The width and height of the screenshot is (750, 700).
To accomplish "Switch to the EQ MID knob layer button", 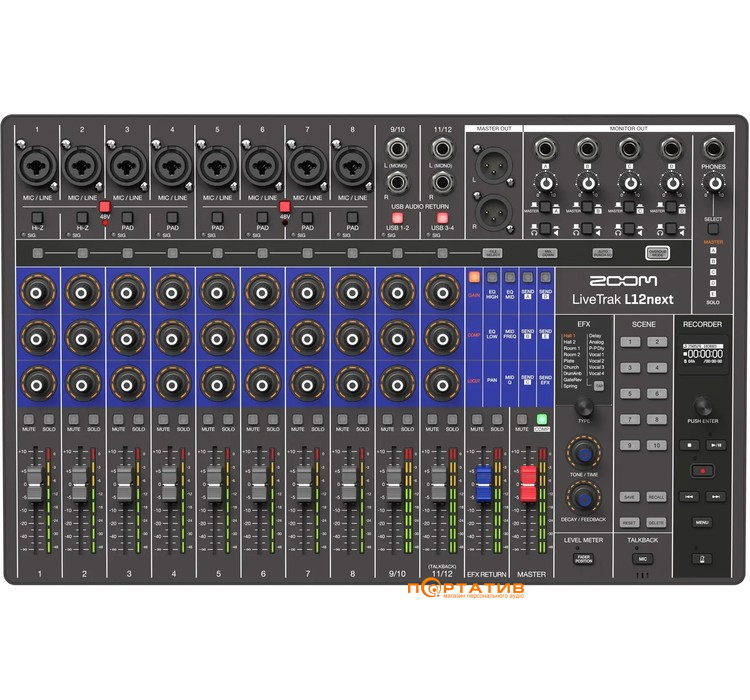I will (510, 277).
